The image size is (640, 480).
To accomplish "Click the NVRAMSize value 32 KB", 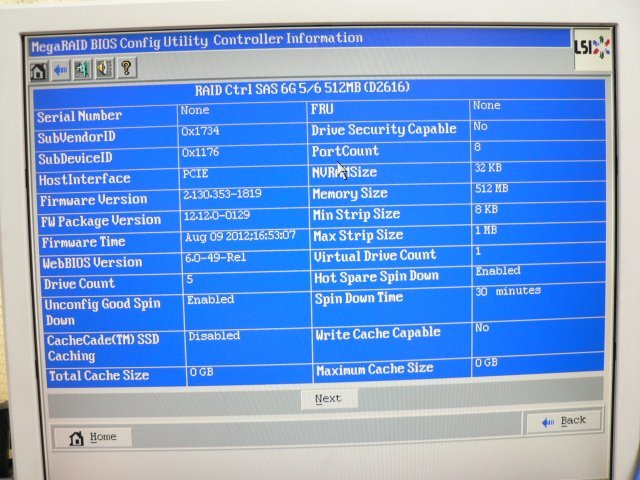I will [488, 168].
